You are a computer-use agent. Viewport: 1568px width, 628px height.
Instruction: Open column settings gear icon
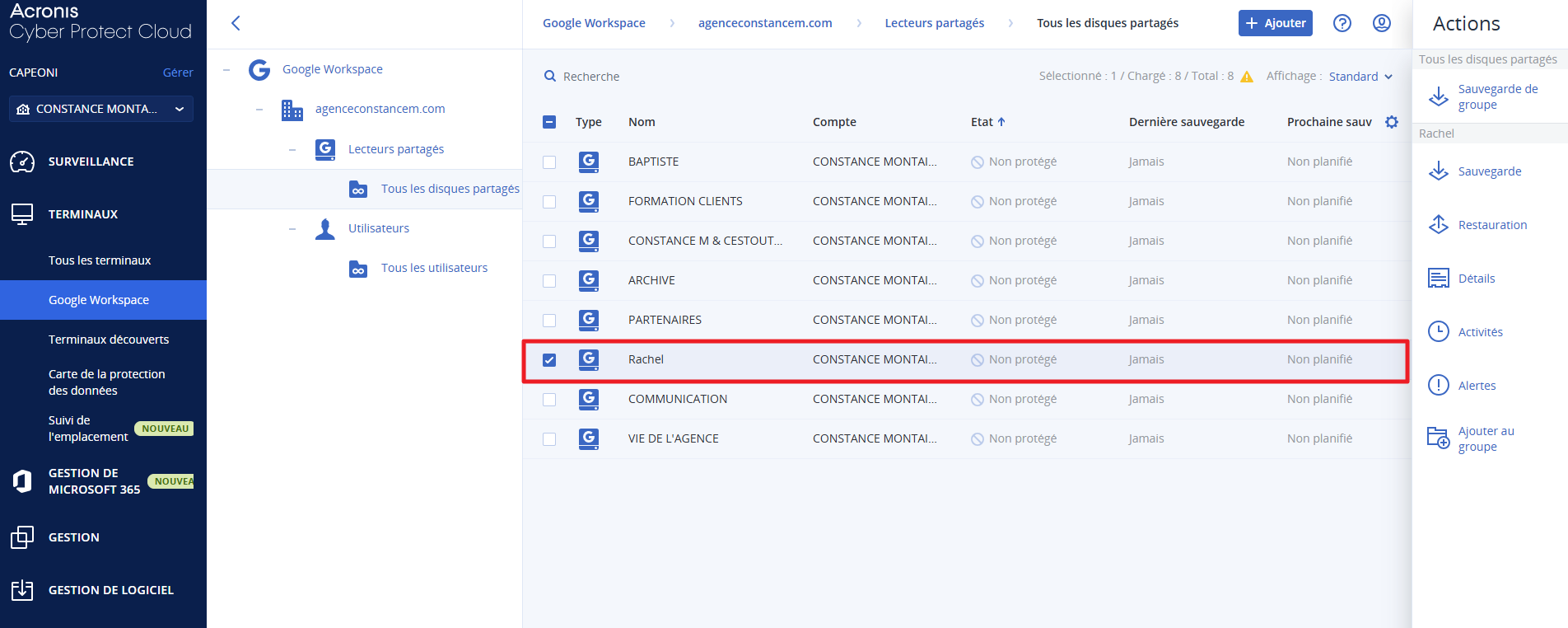[x=1392, y=122]
